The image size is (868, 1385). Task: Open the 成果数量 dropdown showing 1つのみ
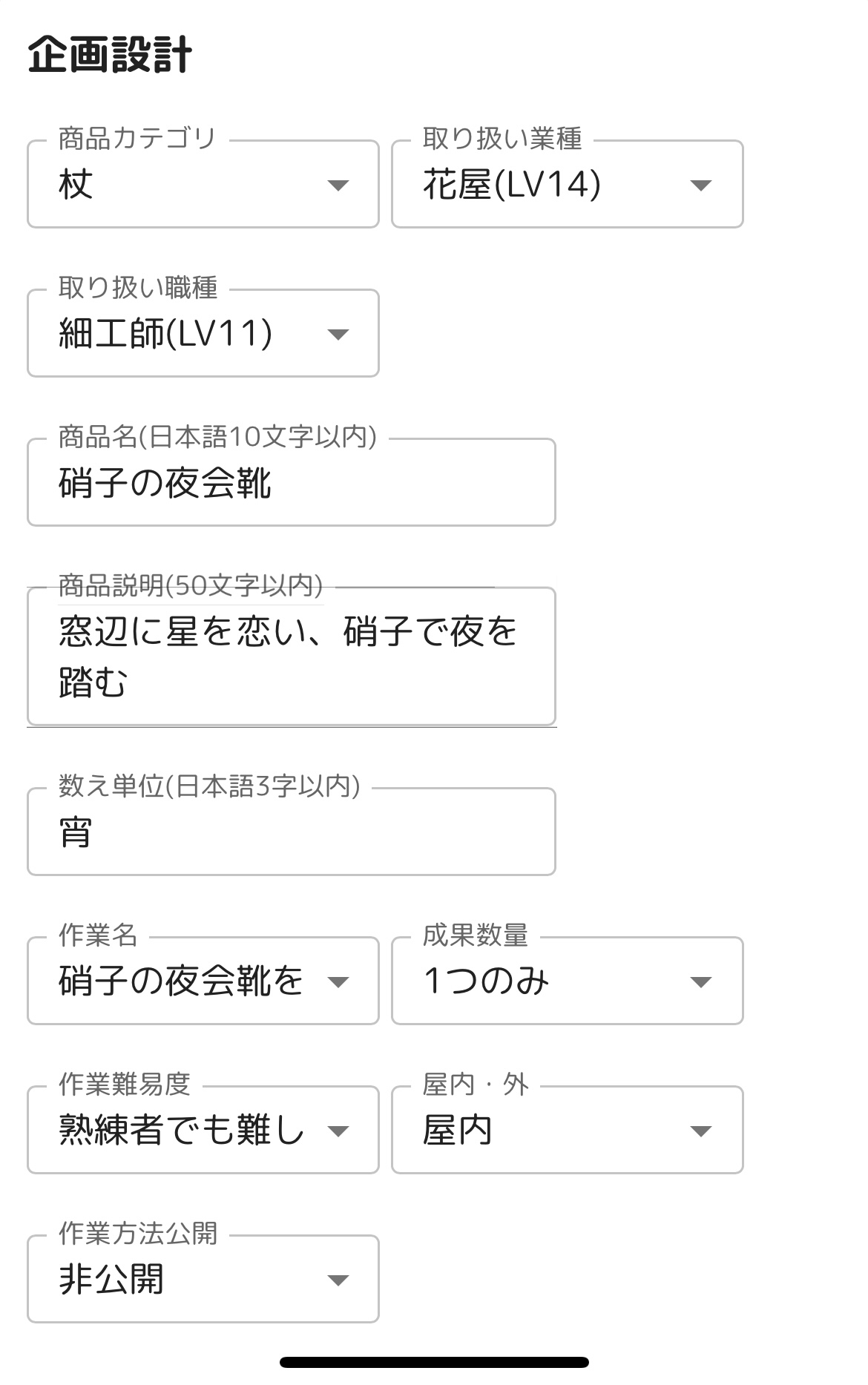coord(549,981)
